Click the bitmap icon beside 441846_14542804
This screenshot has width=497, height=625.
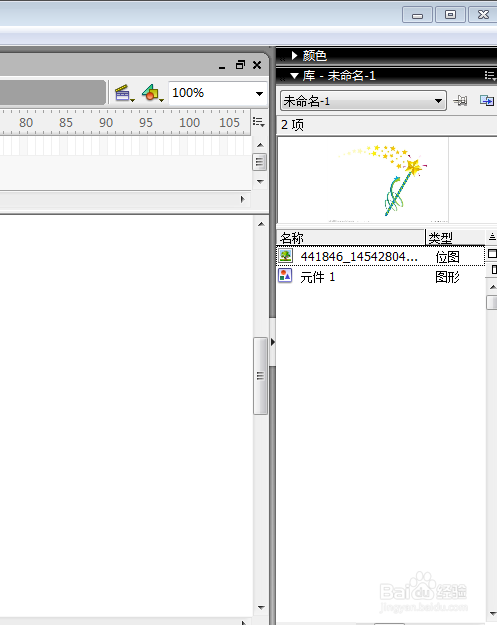pos(285,256)
